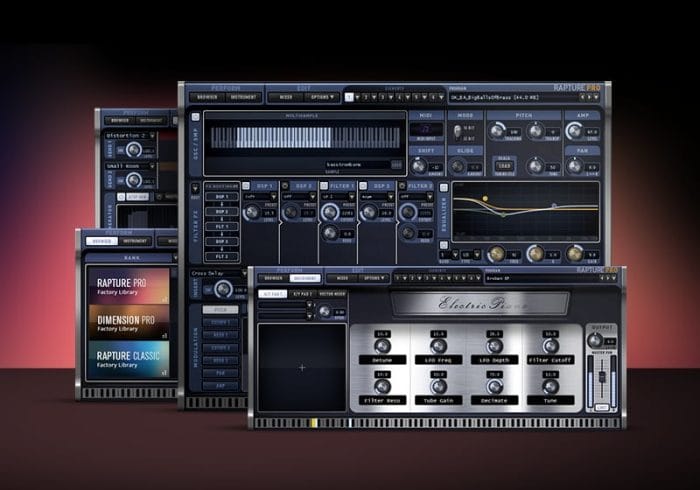Screen dimensions: 700x490
Task: Click the Glide knob
Action: [457, 166]
